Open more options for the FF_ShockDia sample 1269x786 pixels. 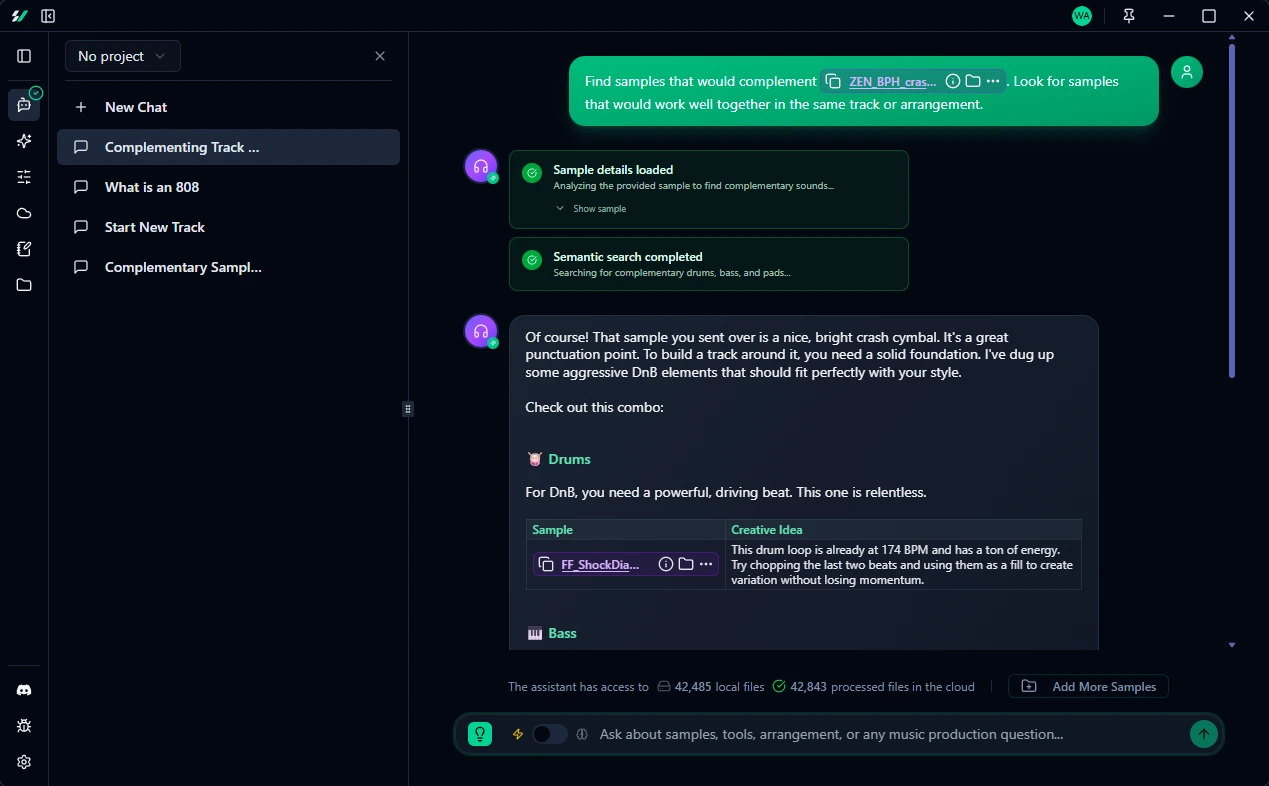coord(706,564)
